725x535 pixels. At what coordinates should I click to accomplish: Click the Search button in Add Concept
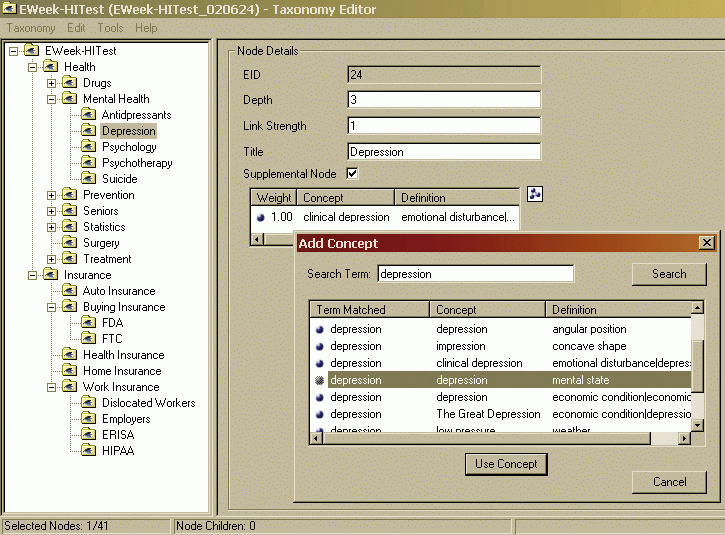(x=669, y=274)
